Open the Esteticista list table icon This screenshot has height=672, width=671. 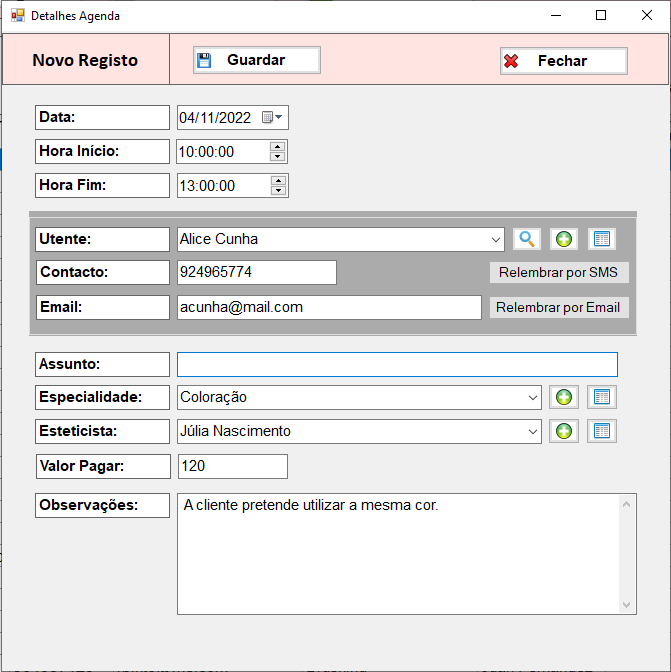601,431
